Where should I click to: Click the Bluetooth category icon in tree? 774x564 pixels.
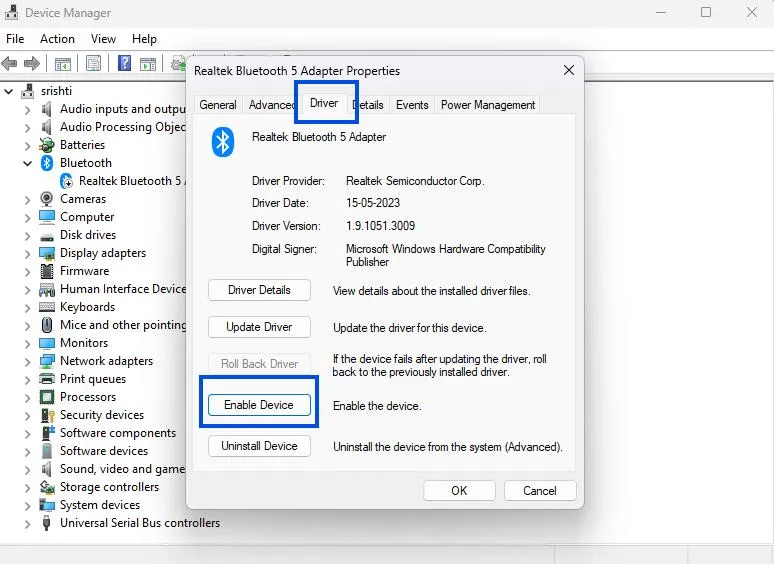pyautogui.click(x=47, y=163)
